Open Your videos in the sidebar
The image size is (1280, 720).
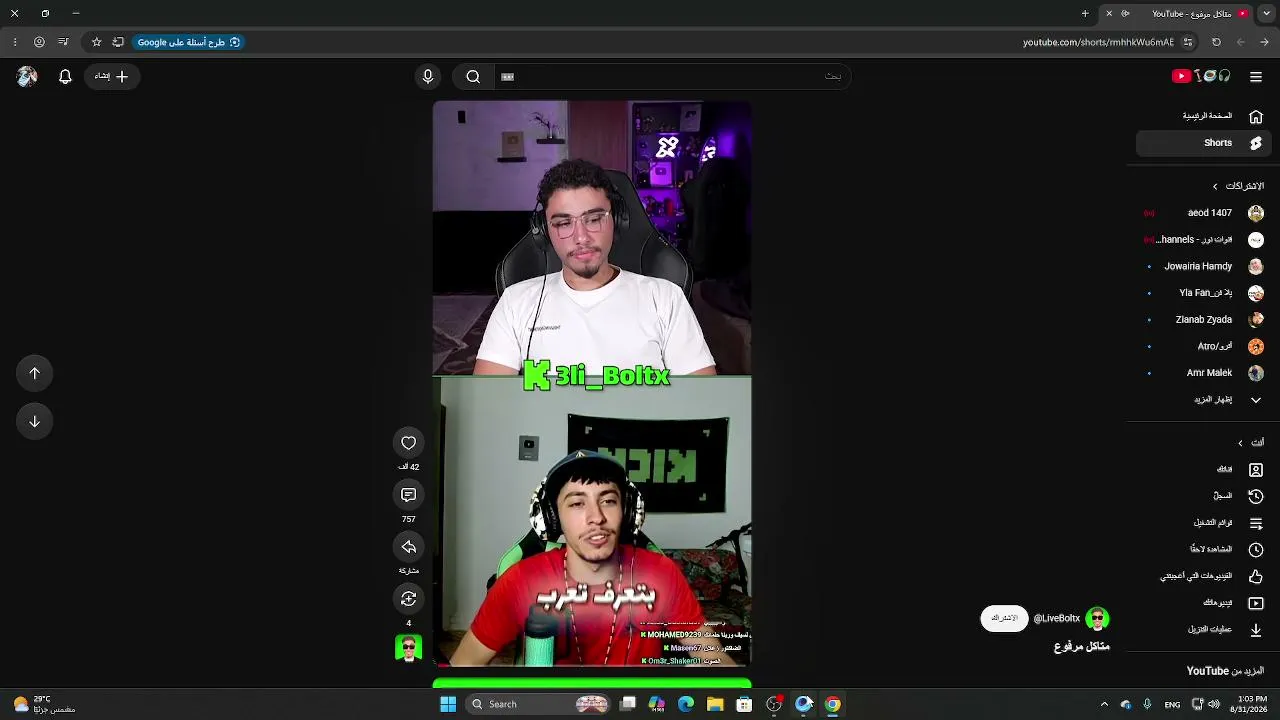click(x=1202, y=603)
